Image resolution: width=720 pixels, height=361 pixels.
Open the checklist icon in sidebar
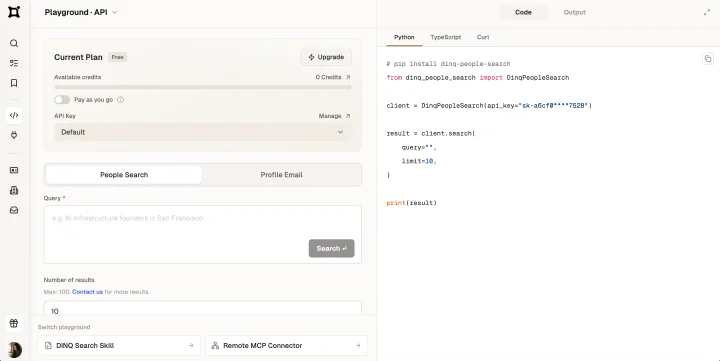point(14,63)
